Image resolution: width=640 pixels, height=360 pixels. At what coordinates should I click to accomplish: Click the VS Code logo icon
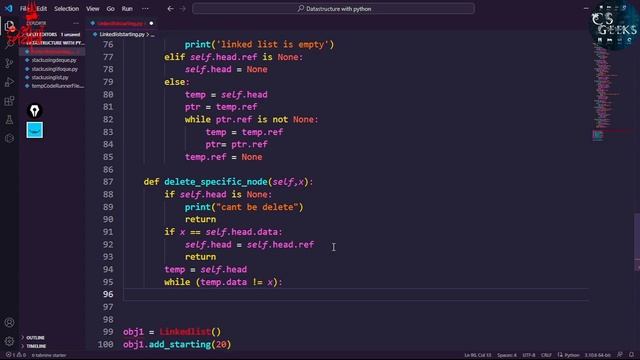[9, 8]
